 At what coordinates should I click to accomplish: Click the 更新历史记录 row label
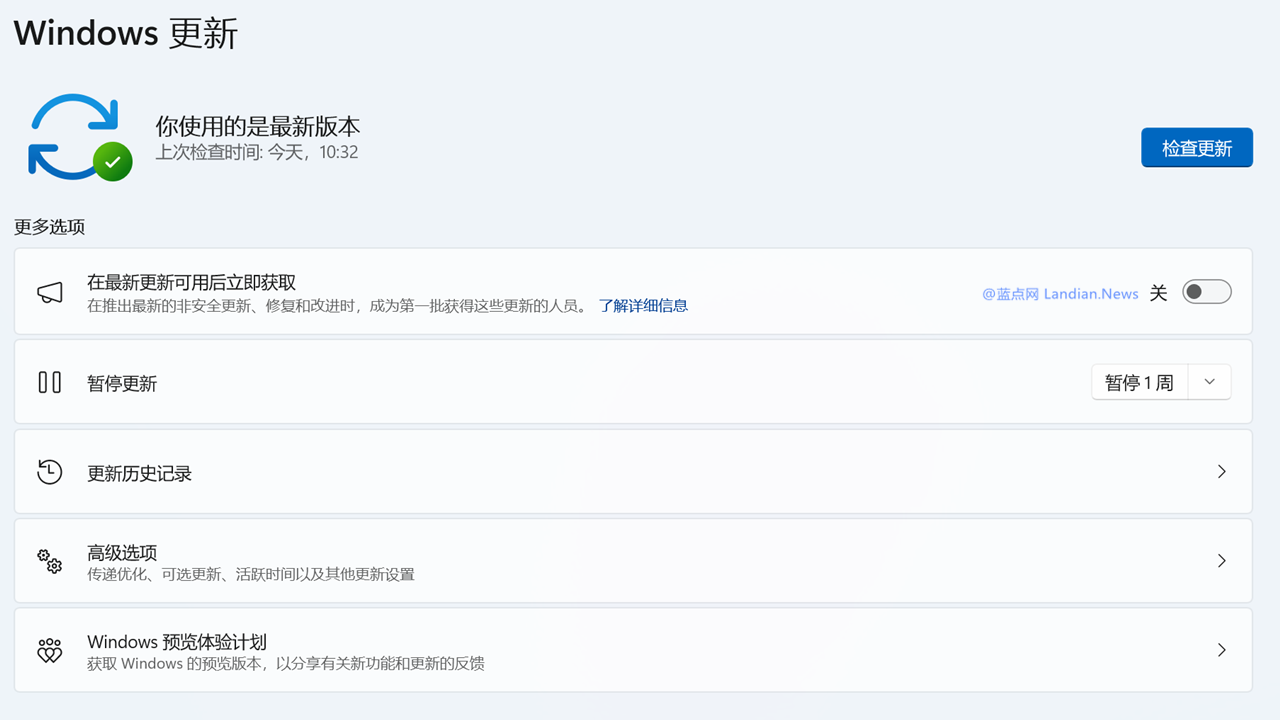(139, 473)
